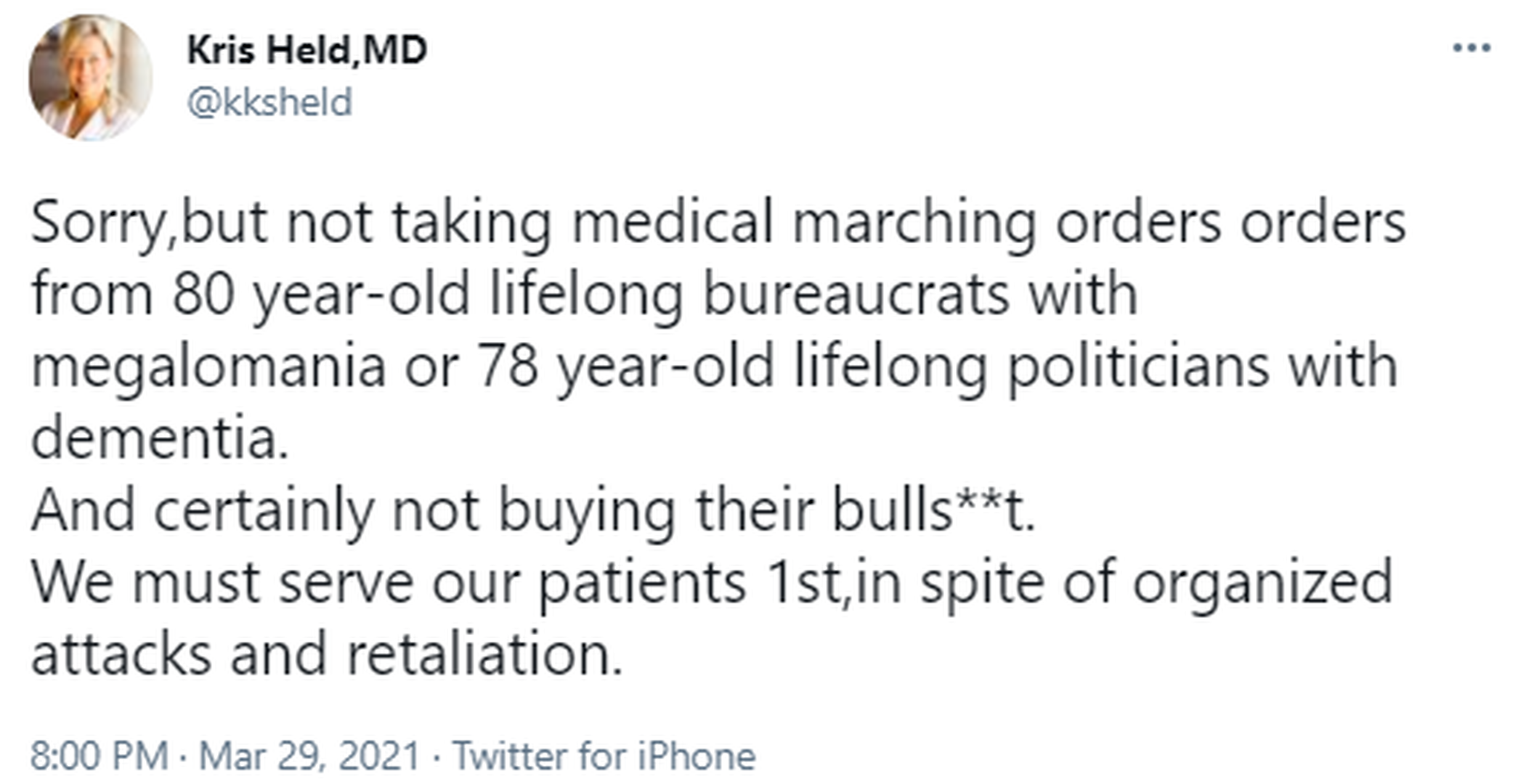Screen dimensions: 1534x784
Task: Click the line starting "We must serve"
Action: 712,582
